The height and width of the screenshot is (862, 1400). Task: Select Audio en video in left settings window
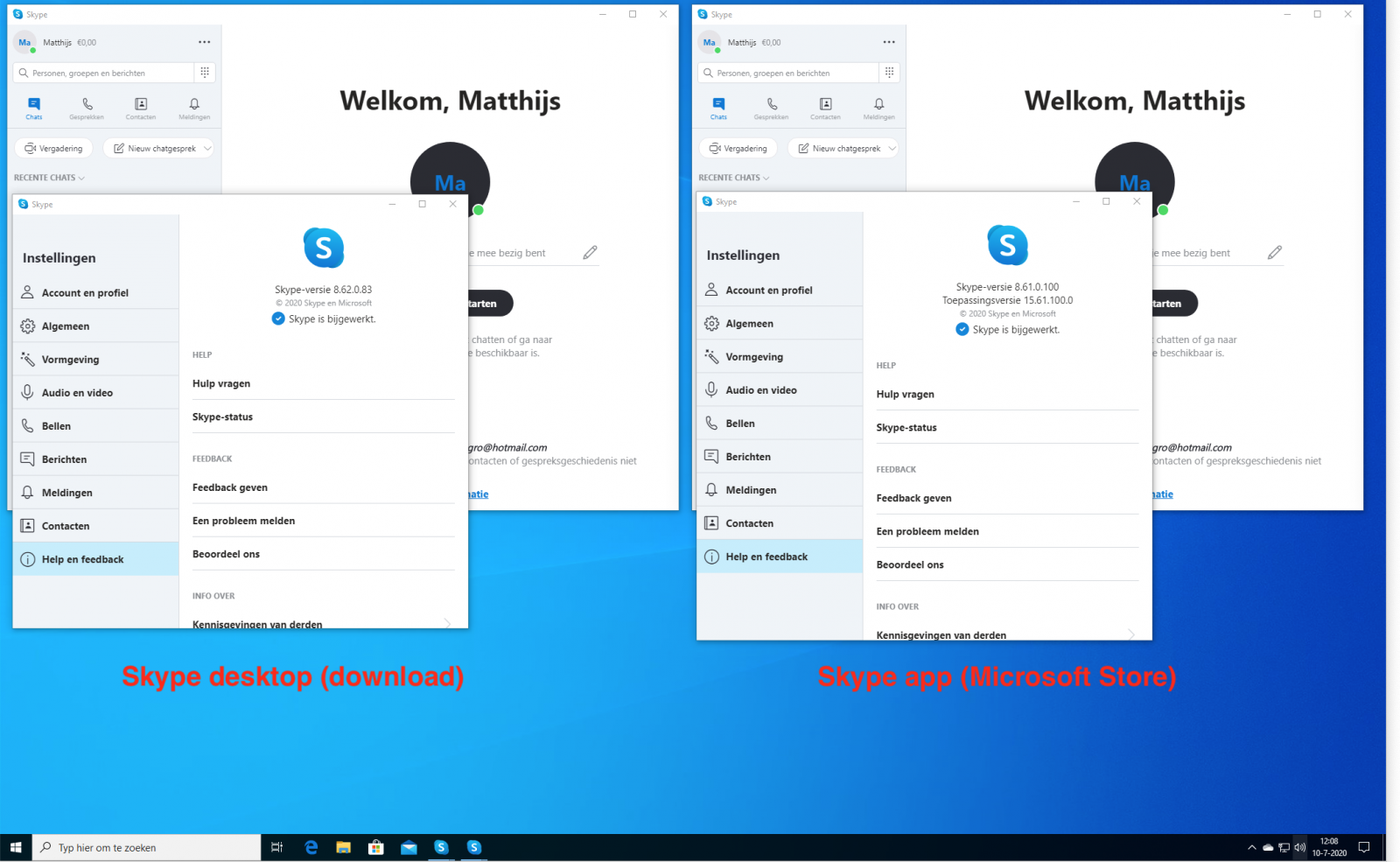(77, 393)
